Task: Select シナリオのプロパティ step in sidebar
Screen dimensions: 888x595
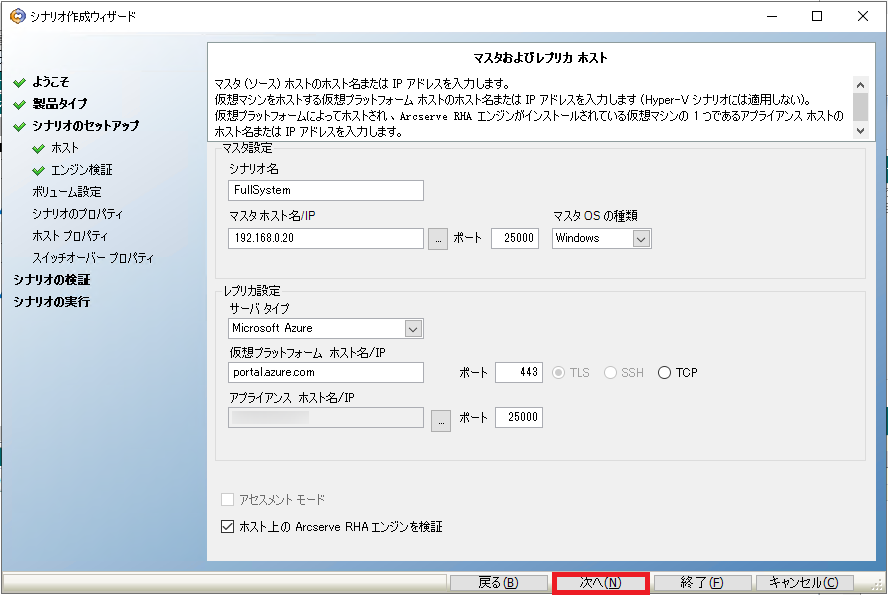Action: 78,214
